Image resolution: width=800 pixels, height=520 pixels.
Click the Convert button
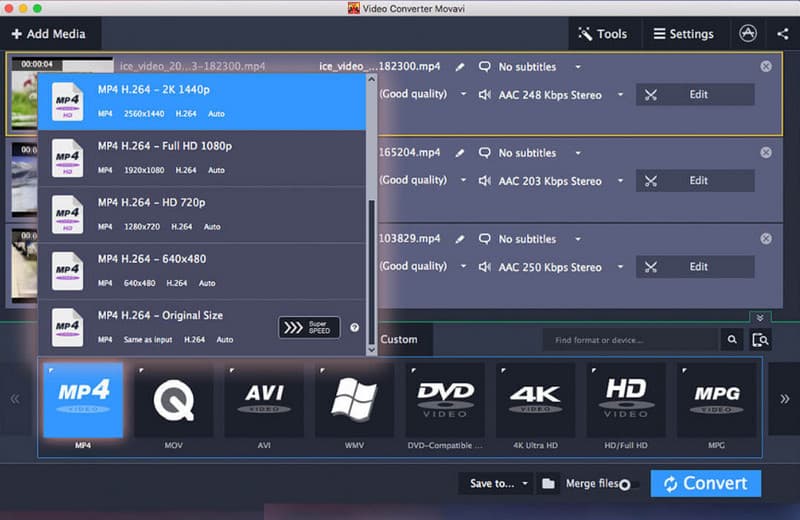[x=705, y=483]
